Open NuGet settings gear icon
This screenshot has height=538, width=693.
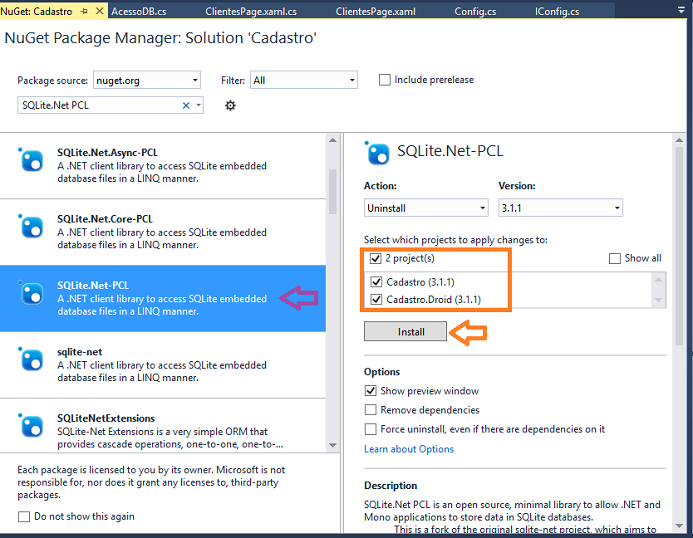click(230, 105)
